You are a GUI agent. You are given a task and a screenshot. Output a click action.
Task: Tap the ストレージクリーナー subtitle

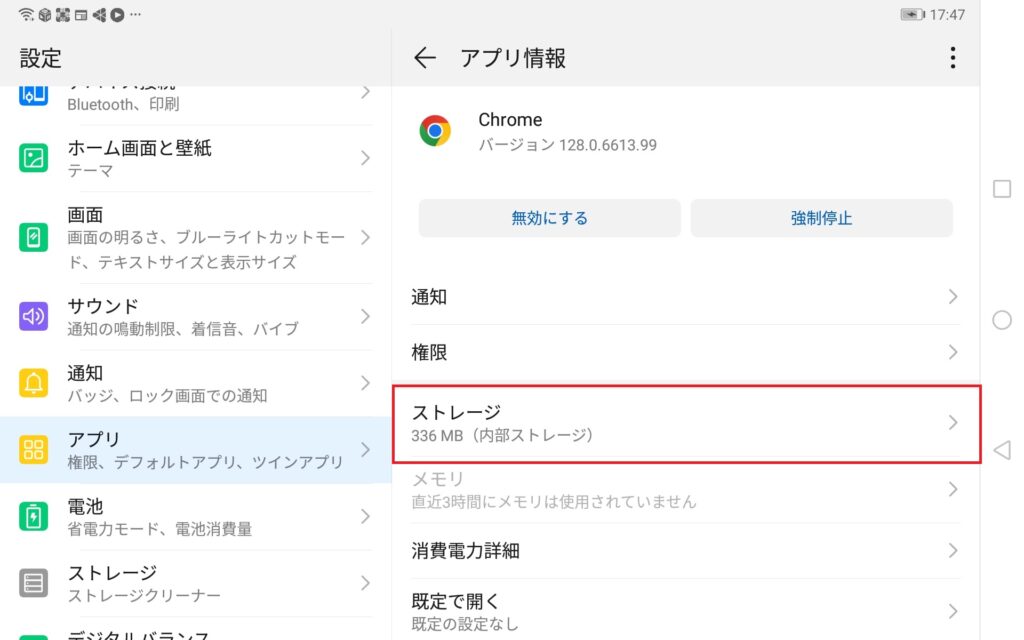pos(144,596)
